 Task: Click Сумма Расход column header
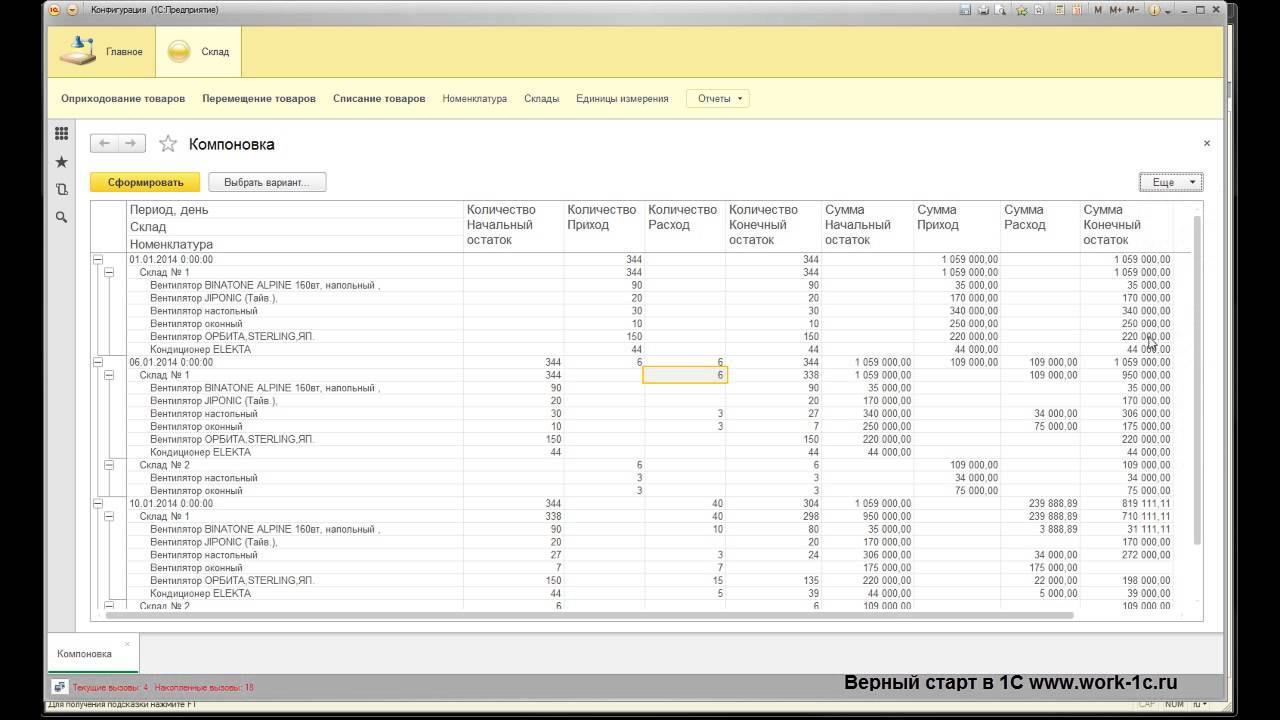click(x=1041, y=226)
